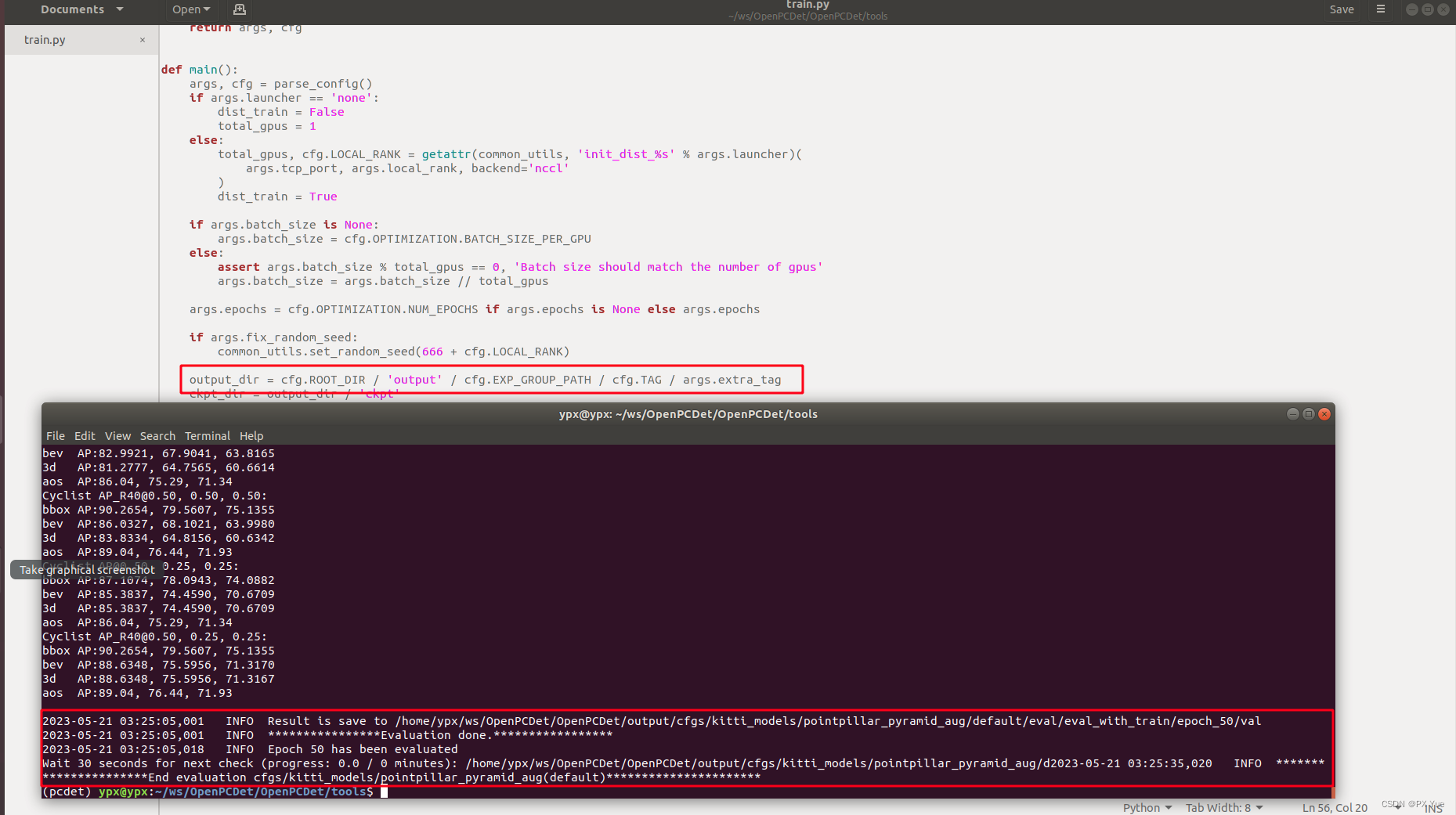Click the 'def main():' line in editor

click(x=199, y=70)
